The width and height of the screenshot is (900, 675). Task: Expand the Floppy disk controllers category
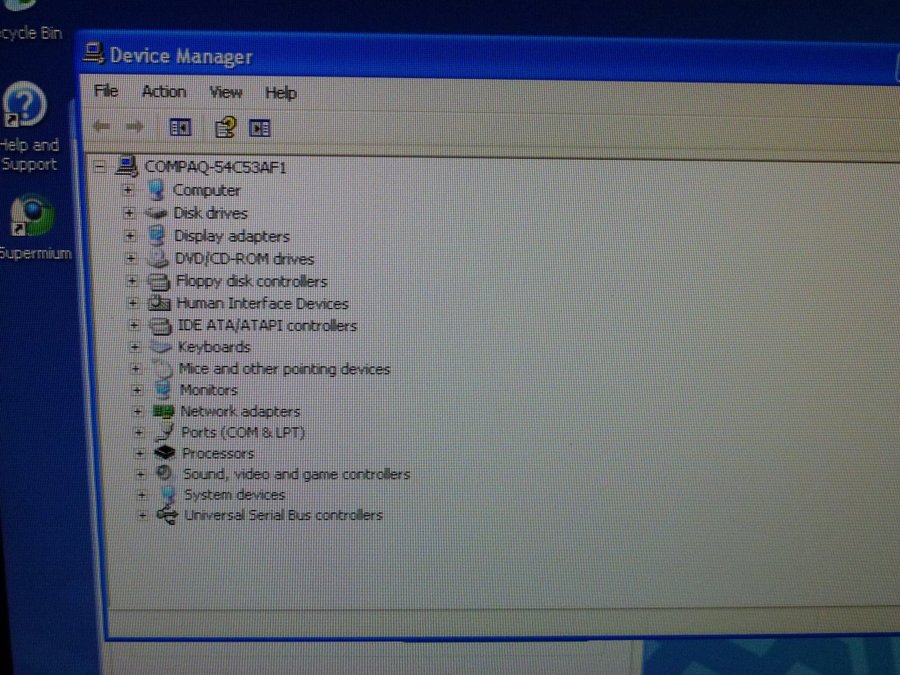[132, 281]
